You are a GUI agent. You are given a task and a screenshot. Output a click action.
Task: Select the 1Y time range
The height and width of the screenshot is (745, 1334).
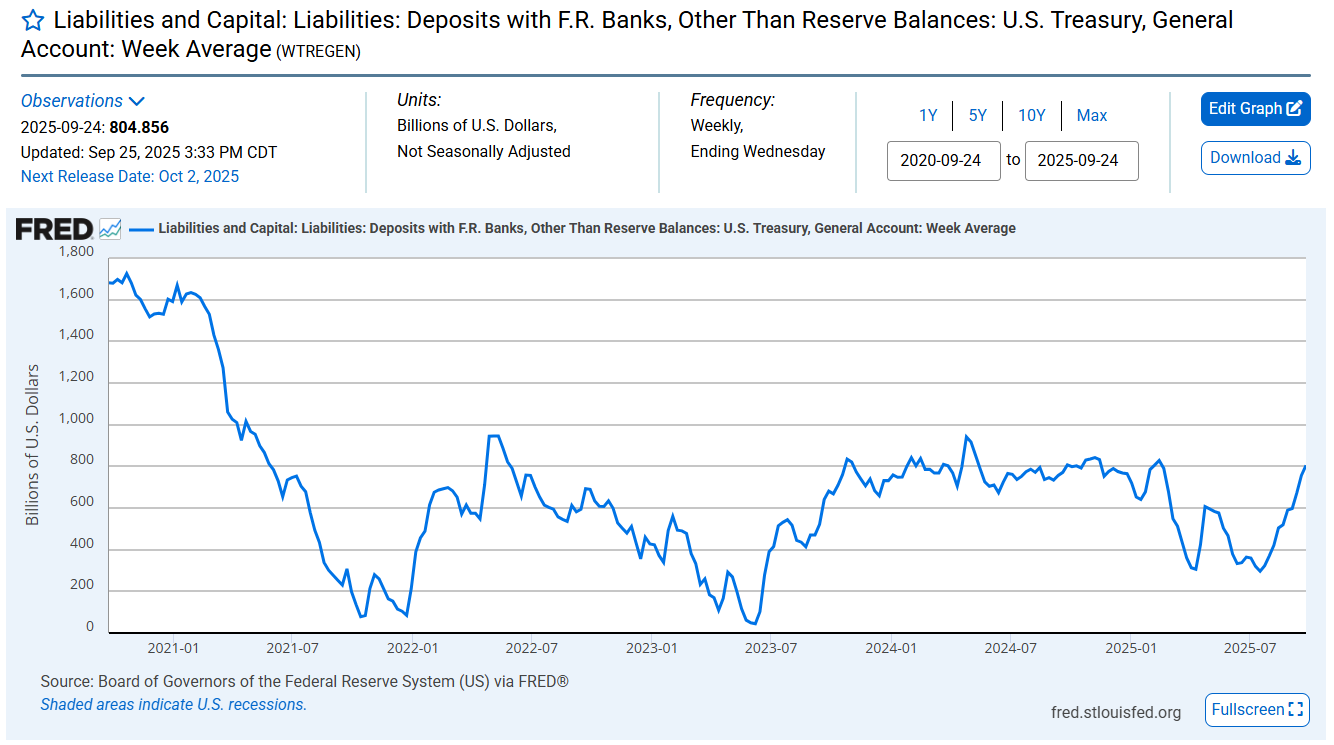(928, 116)
